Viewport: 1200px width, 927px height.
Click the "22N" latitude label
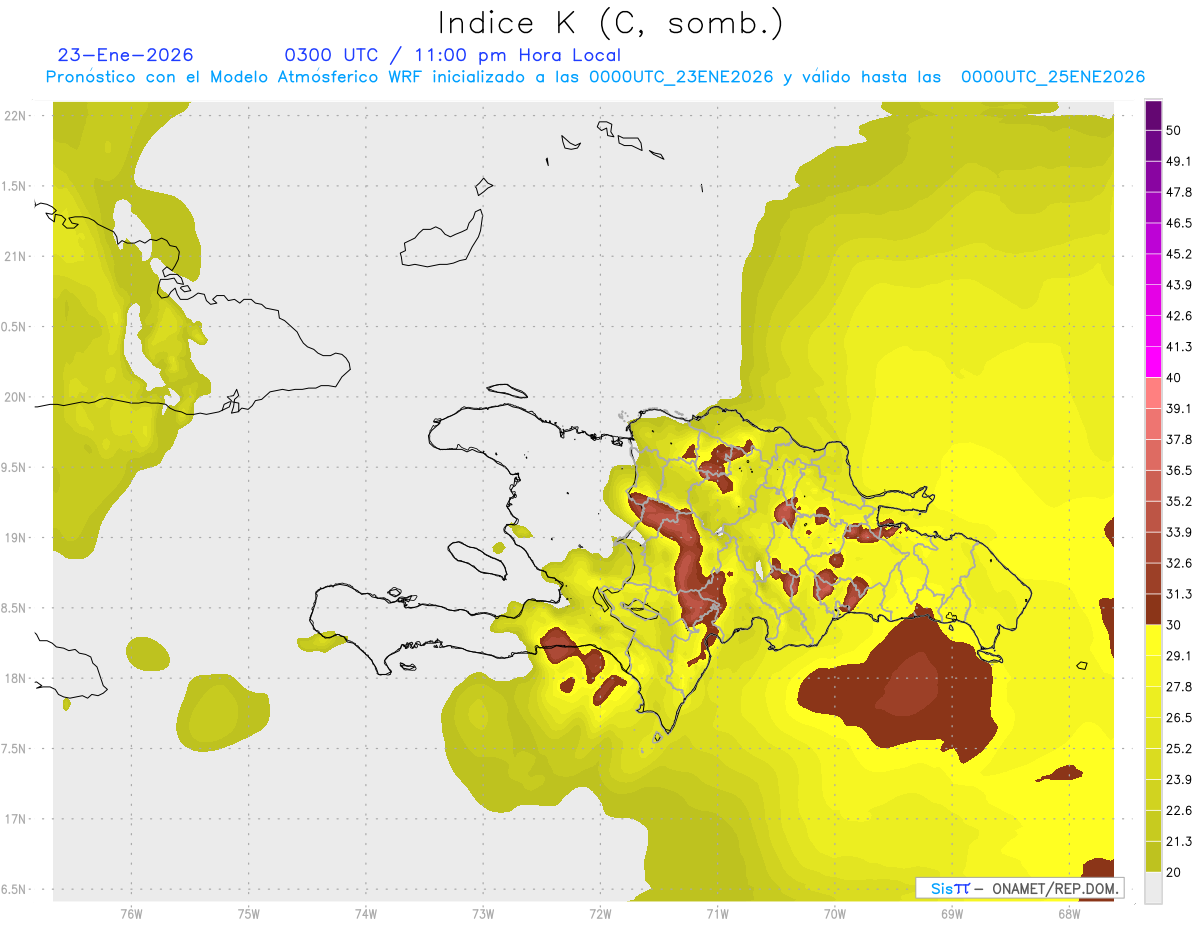click(x=15, y=115)
